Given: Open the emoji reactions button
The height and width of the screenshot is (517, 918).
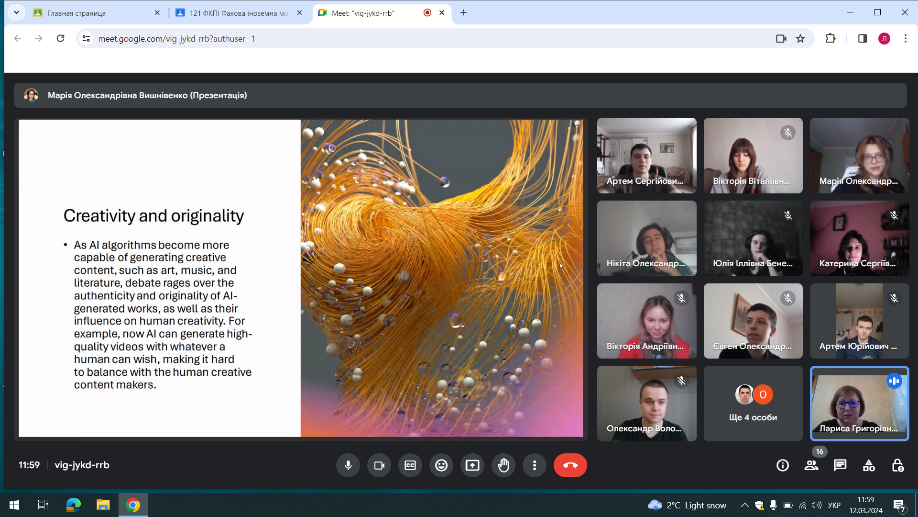Looking at the screenshot, I should [441, 465].
